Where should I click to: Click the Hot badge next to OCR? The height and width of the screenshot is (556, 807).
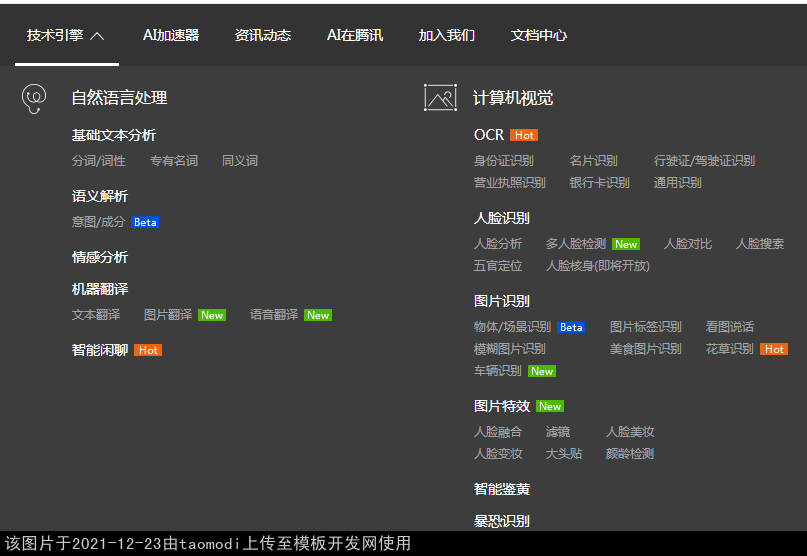coord(524,135)
